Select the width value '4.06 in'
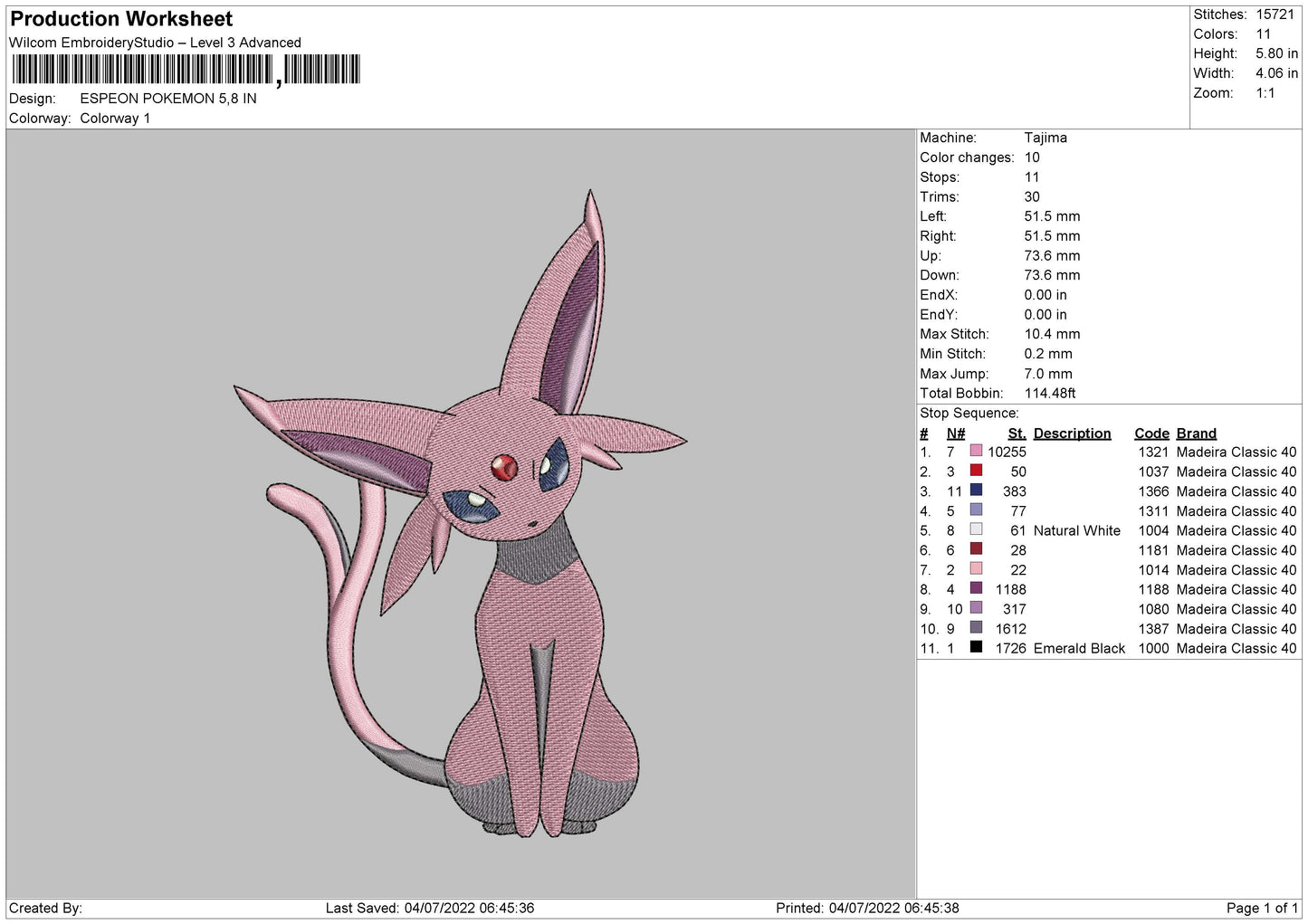Image resolution: width=1308 pixels, height=924 pixels. [1277, 73]
